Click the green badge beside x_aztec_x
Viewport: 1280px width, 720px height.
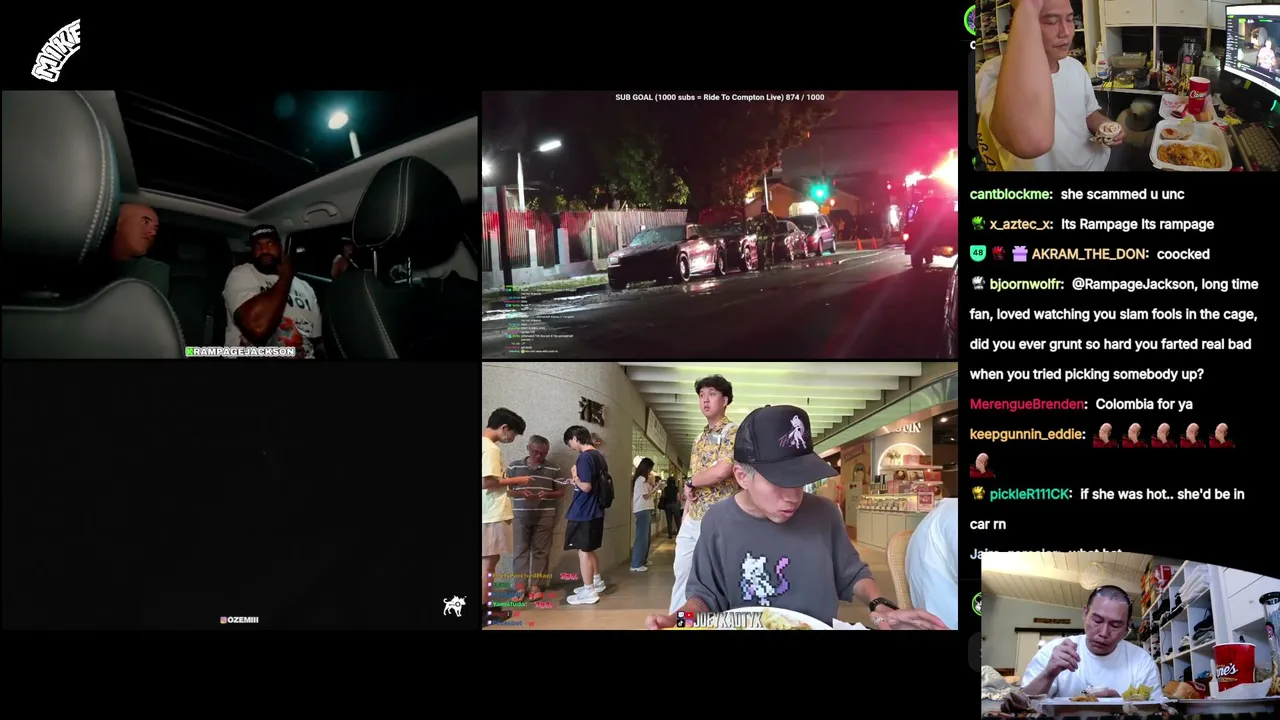pos(978,224)
